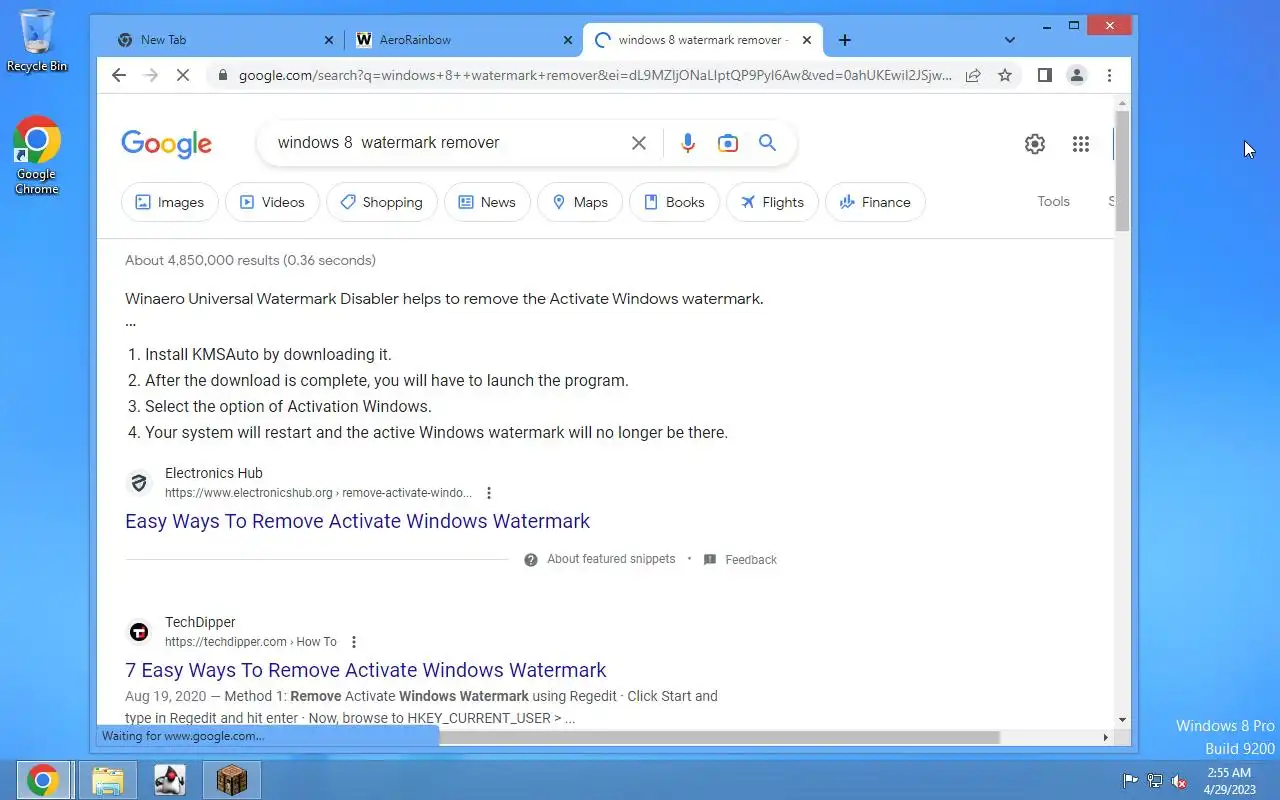
Task: Click the share page icon in address bar
Action: pyautogui.click(x=973, y=75)
